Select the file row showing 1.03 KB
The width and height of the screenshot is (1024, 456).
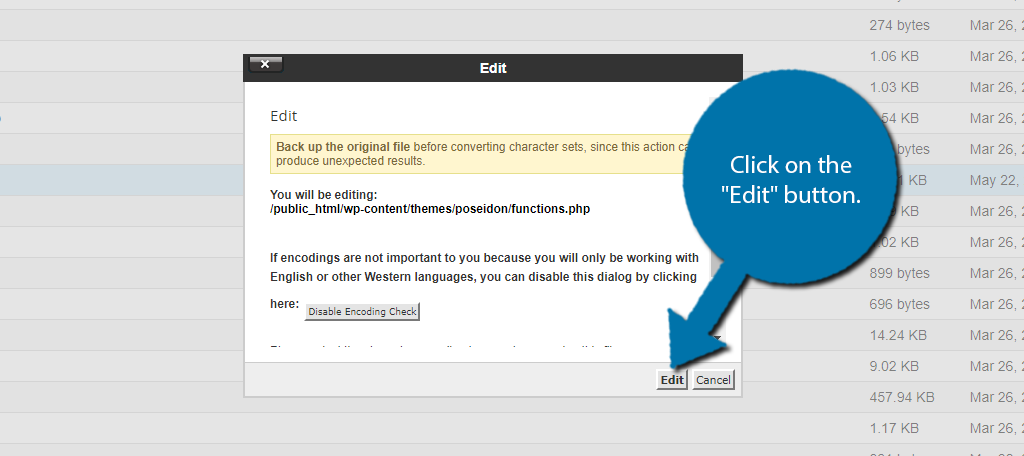click(x=894, y=87)
